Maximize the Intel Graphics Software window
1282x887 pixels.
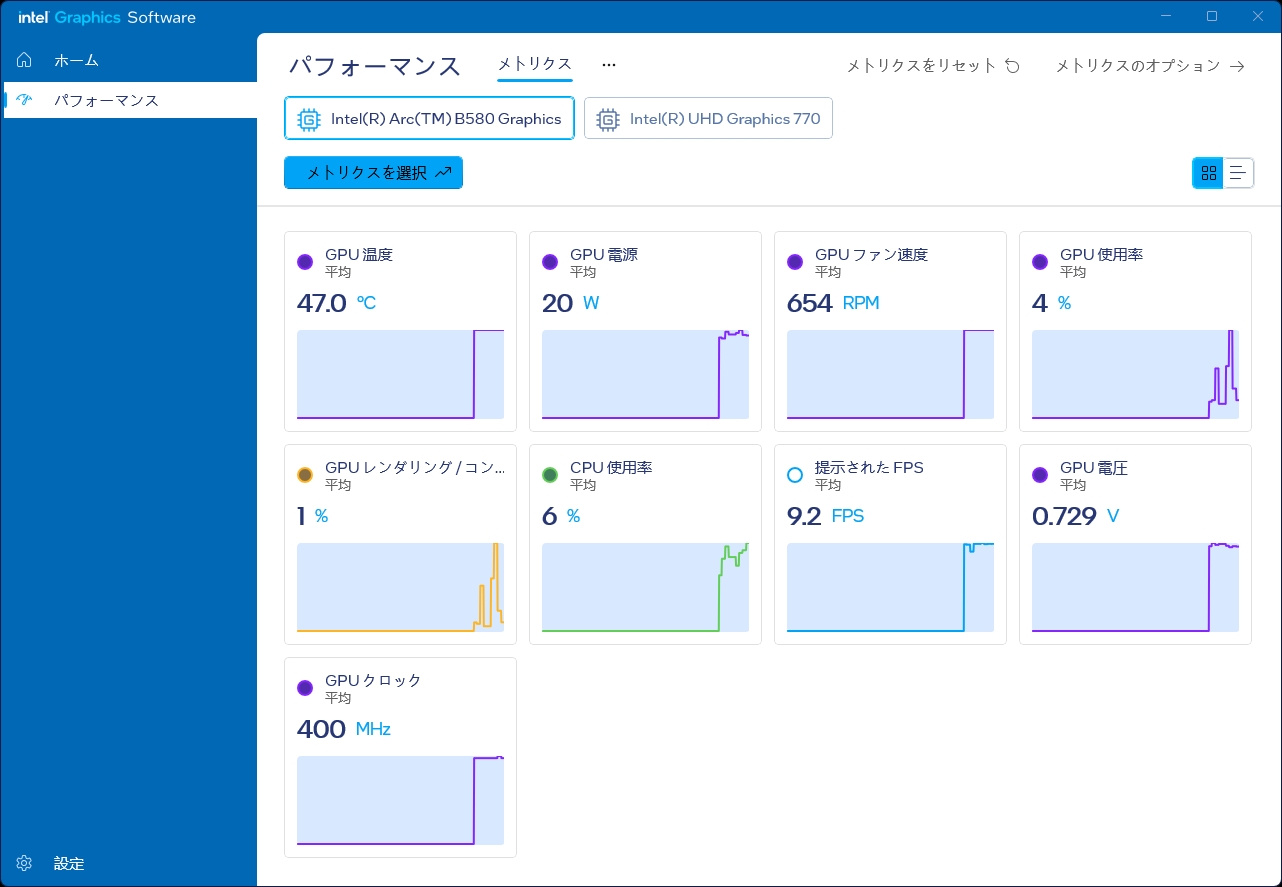tap(1212, 16)
